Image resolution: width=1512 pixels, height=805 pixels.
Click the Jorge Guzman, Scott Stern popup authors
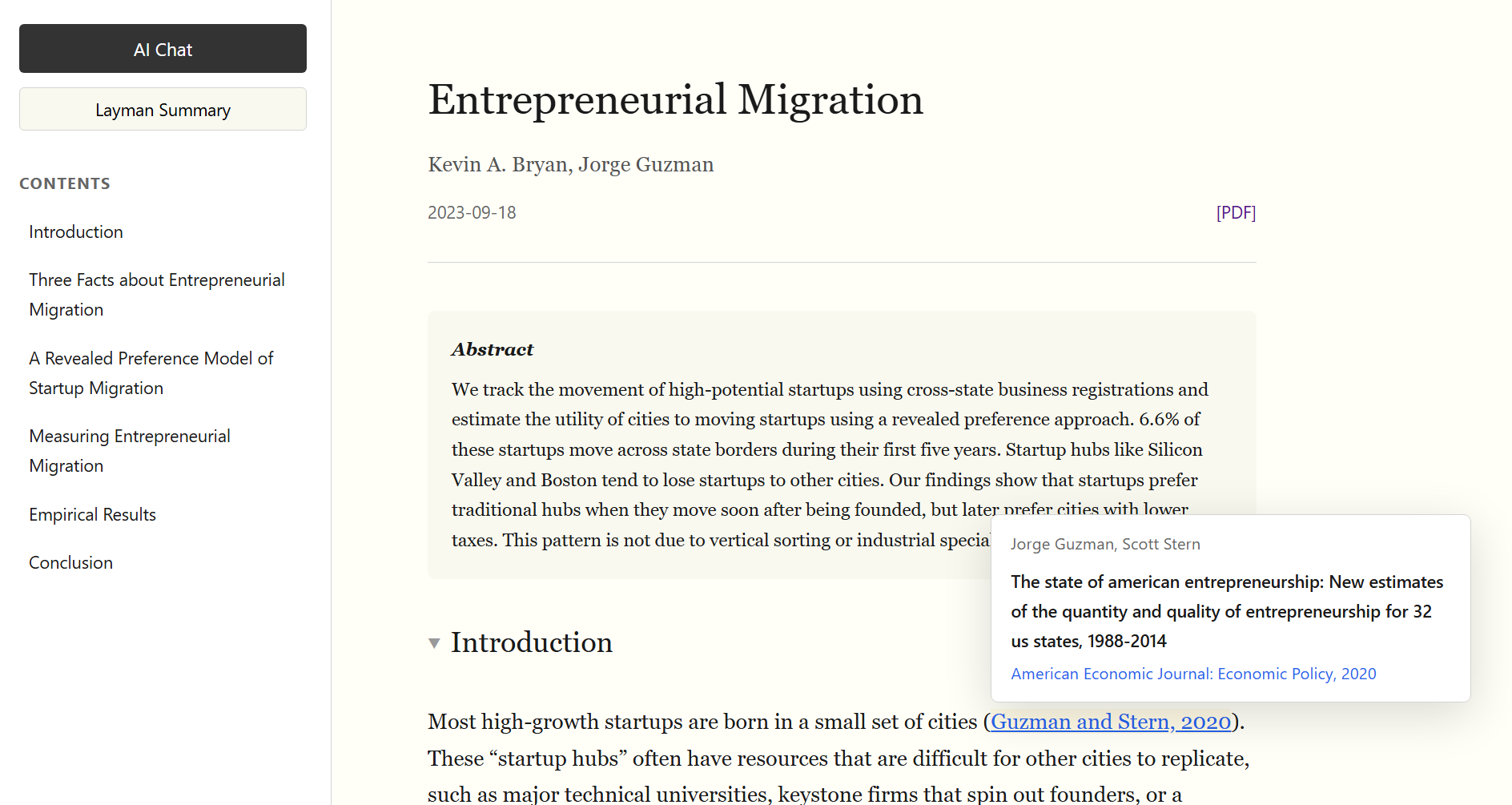[1104, 544]
